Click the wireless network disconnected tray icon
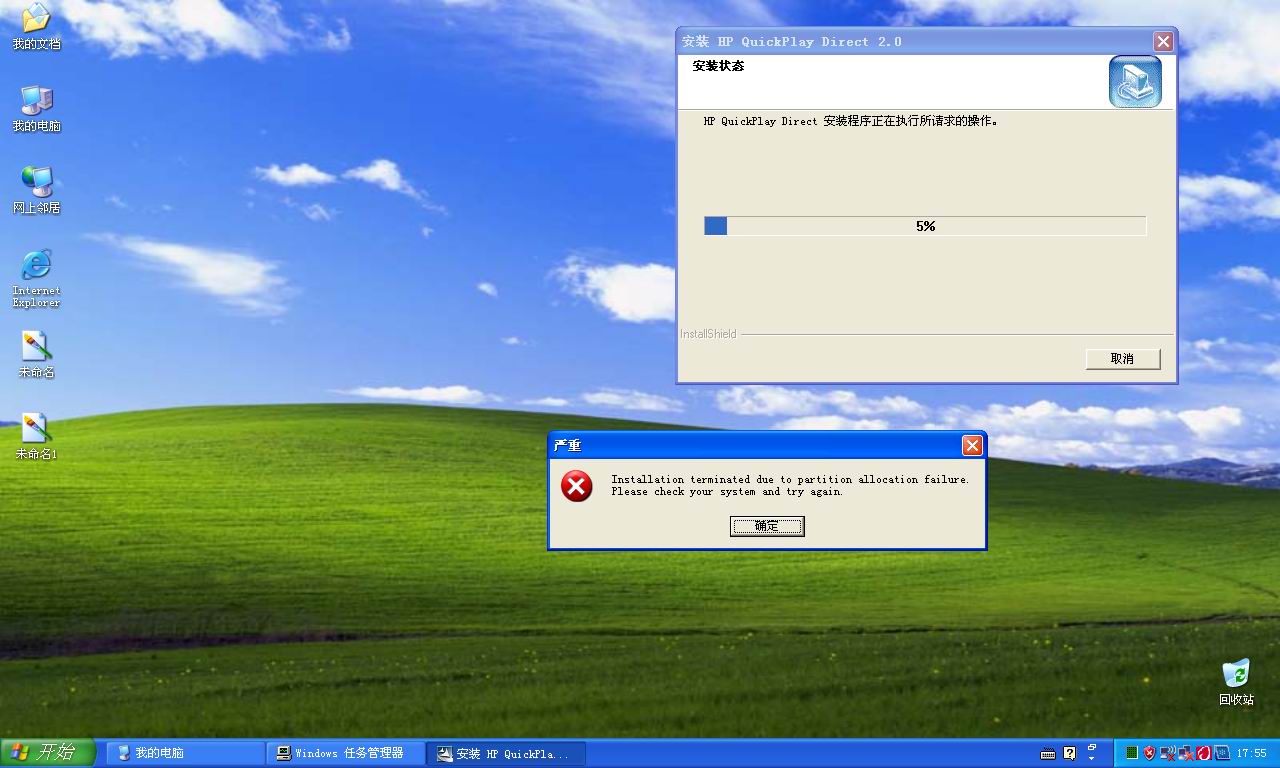 [1168, 753]
